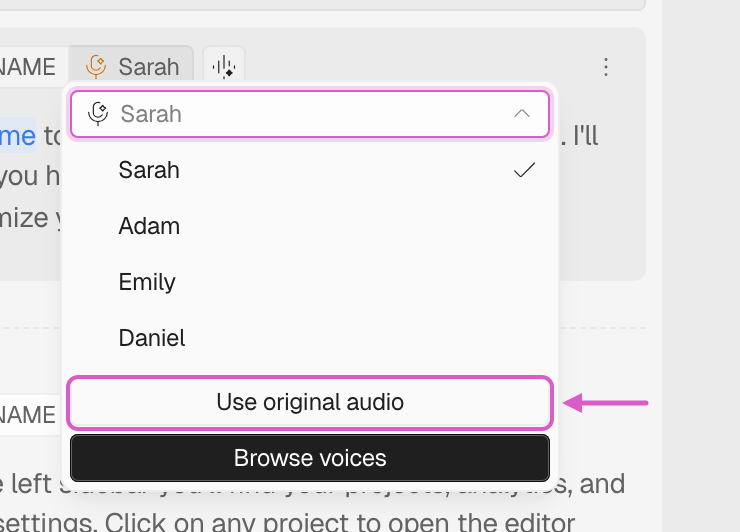Click the audio waveform sparkle icon button
The image size is (740, 532).
pyautogui.click(x=224, y=66)
